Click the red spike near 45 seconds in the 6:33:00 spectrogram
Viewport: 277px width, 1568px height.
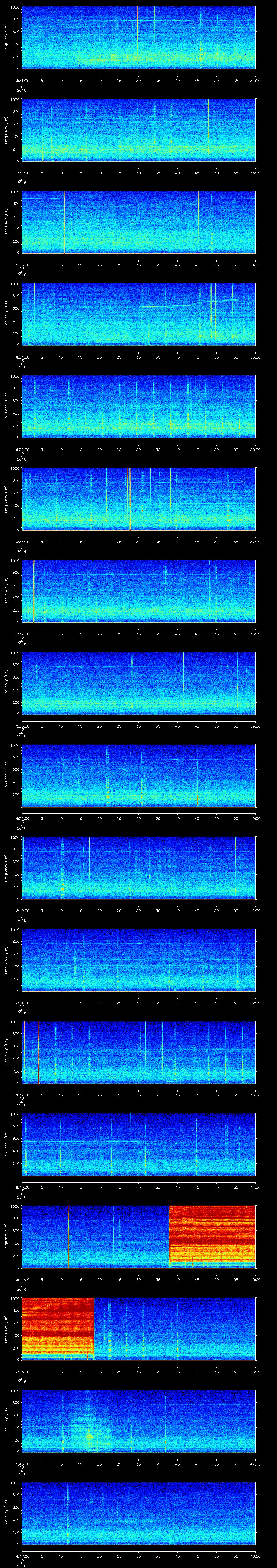[x=199, y=216]
